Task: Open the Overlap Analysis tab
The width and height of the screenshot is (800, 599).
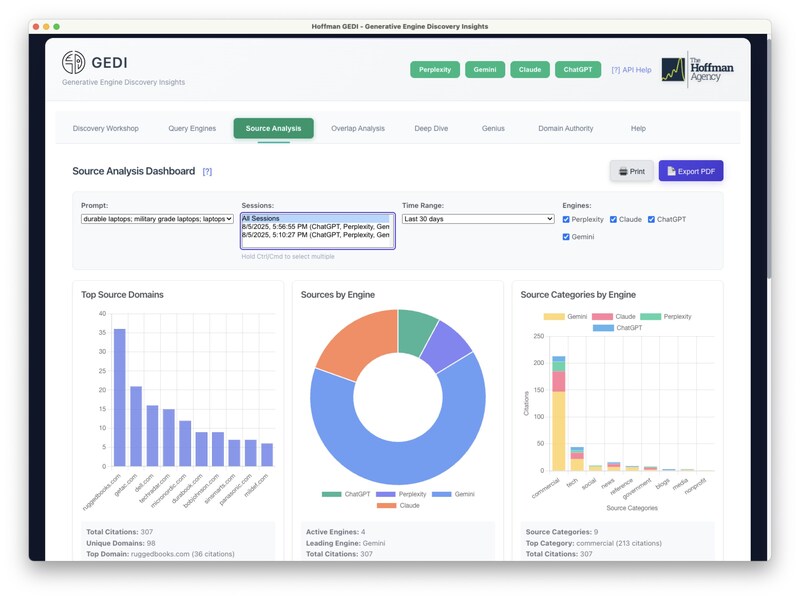Action: pyautogui.click(x=358, y=129)
